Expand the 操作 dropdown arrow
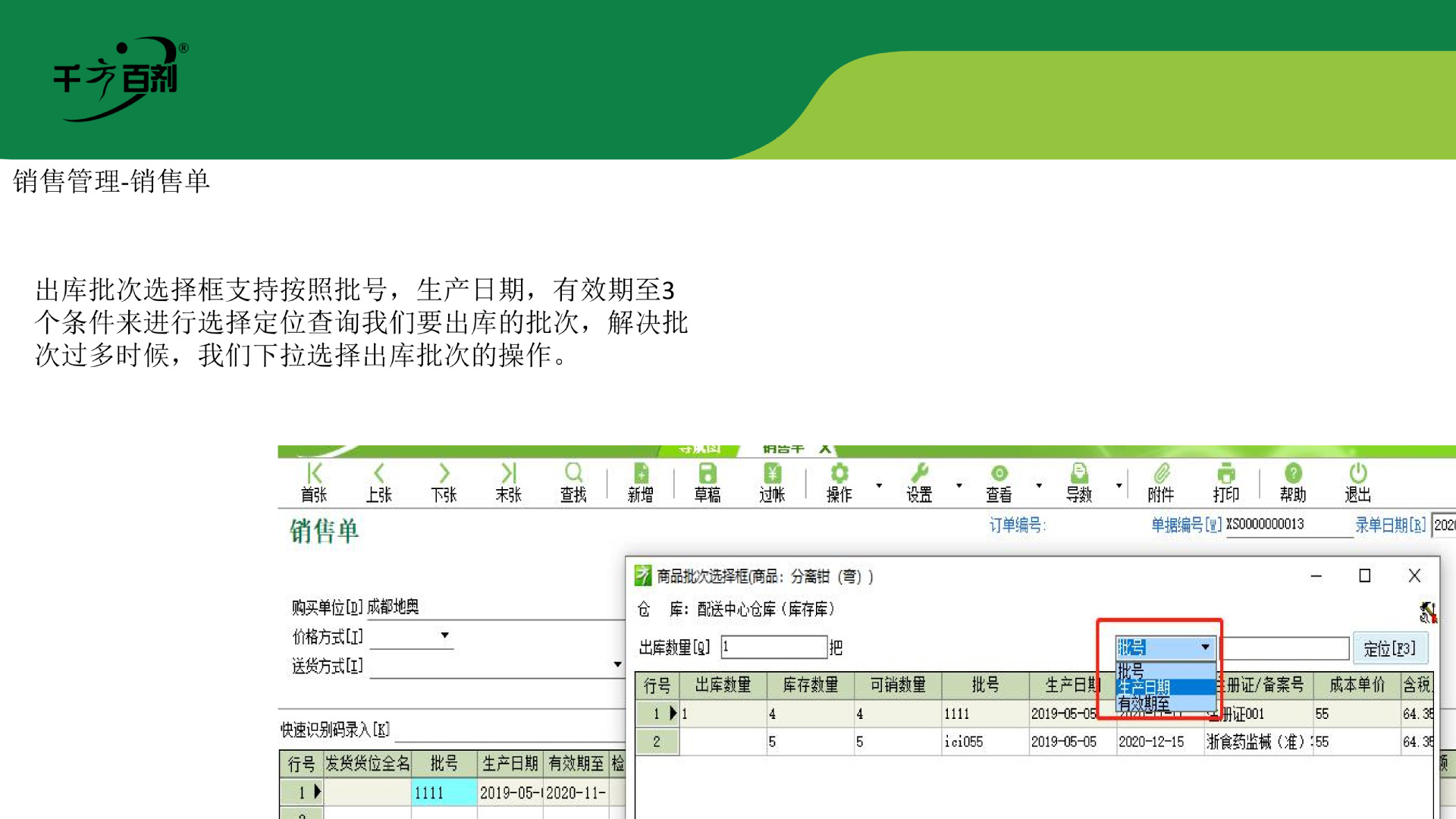Viewport: 1456px width, 819px height. (x=879, y=485)
